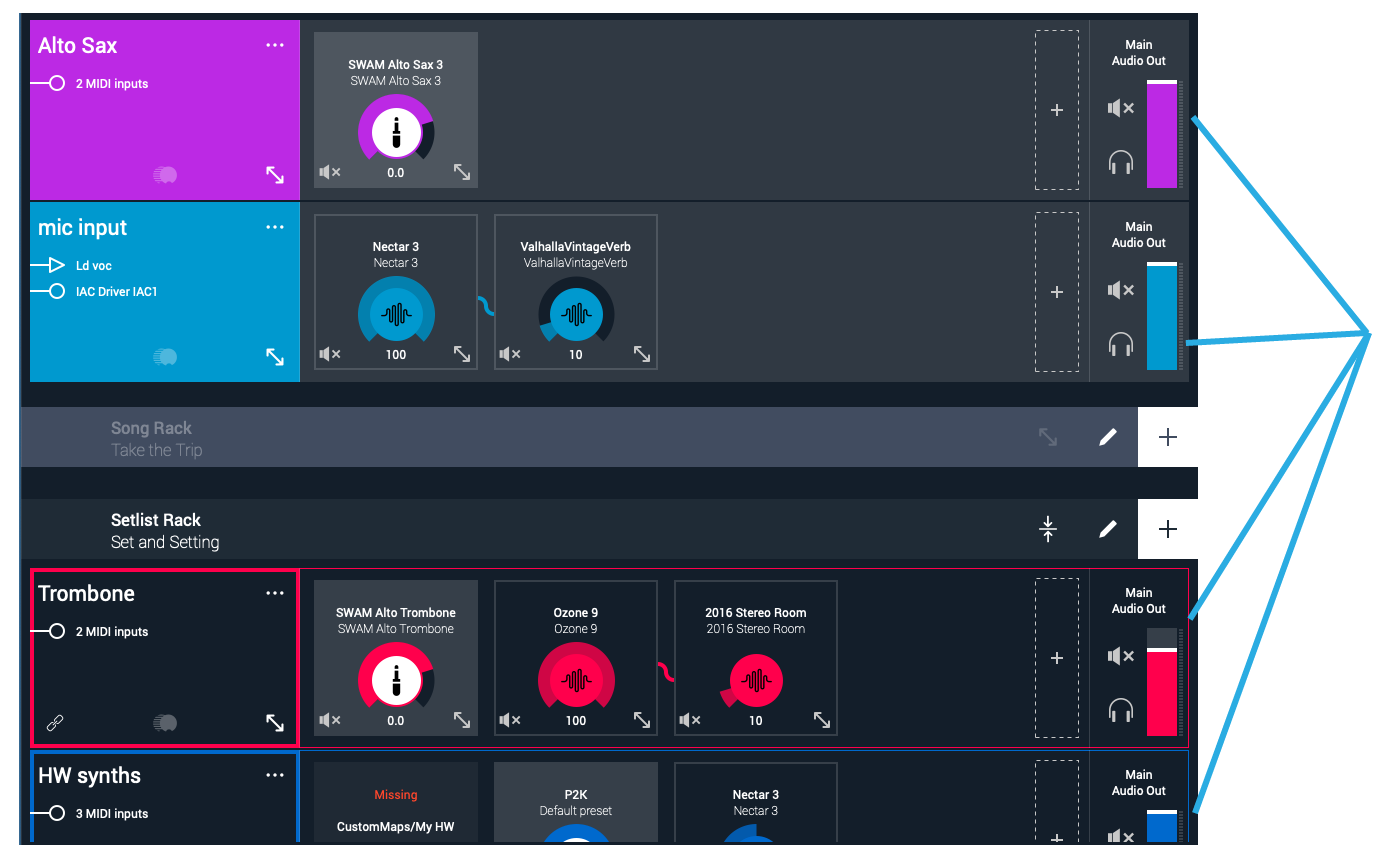Mute the SWAM Alto Trombone plugin

(330, 720)
